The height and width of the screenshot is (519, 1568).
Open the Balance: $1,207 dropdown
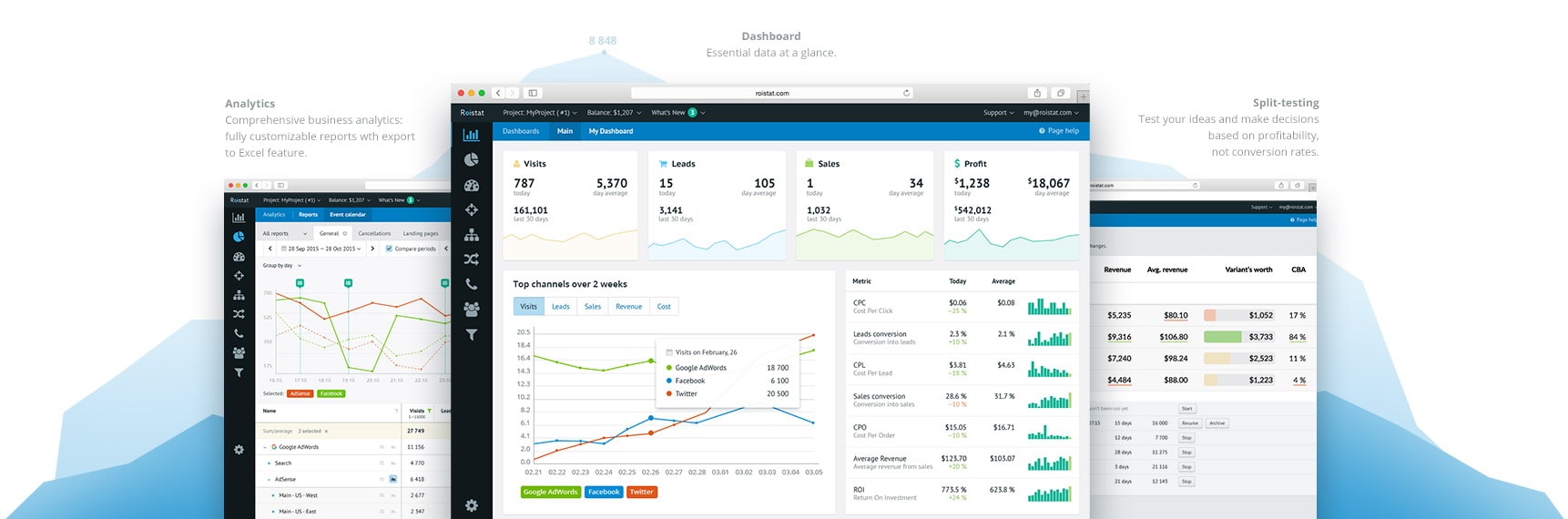coord(613,113)
